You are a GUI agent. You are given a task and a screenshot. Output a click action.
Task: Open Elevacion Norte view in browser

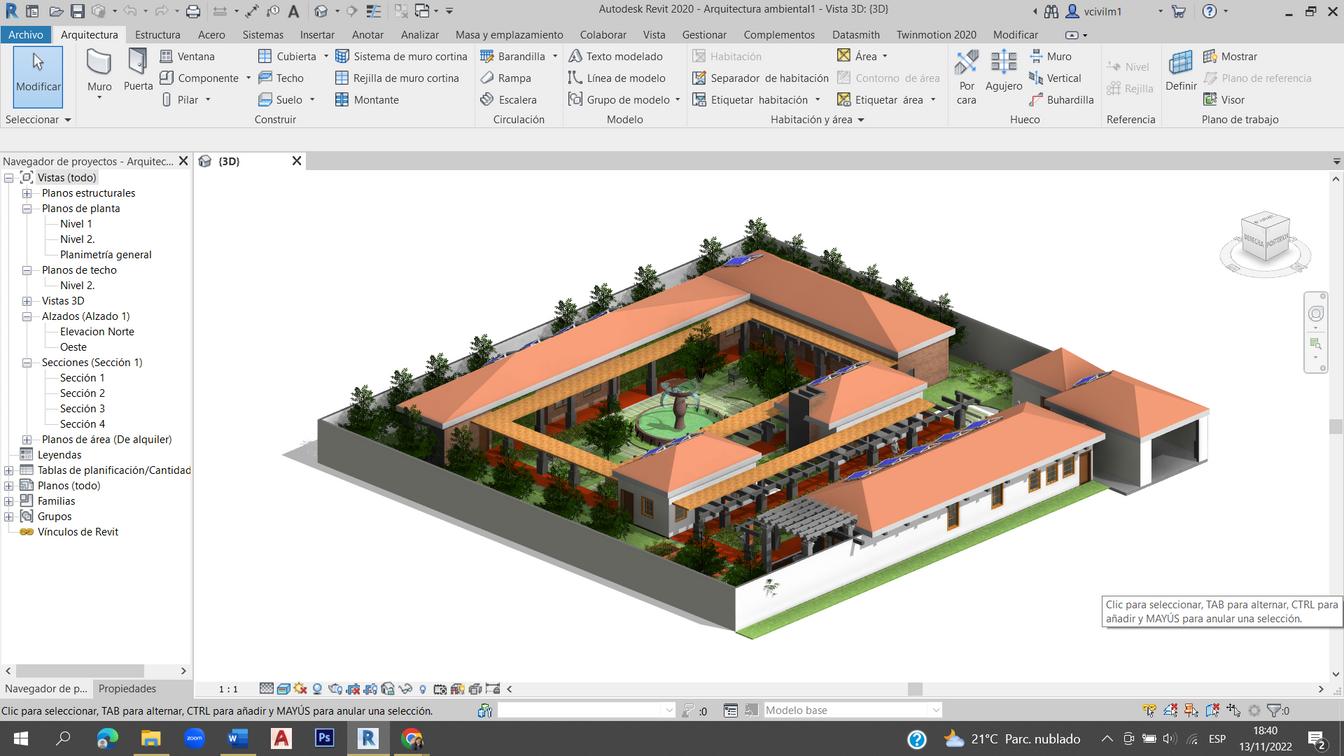[x=97, y=332]
